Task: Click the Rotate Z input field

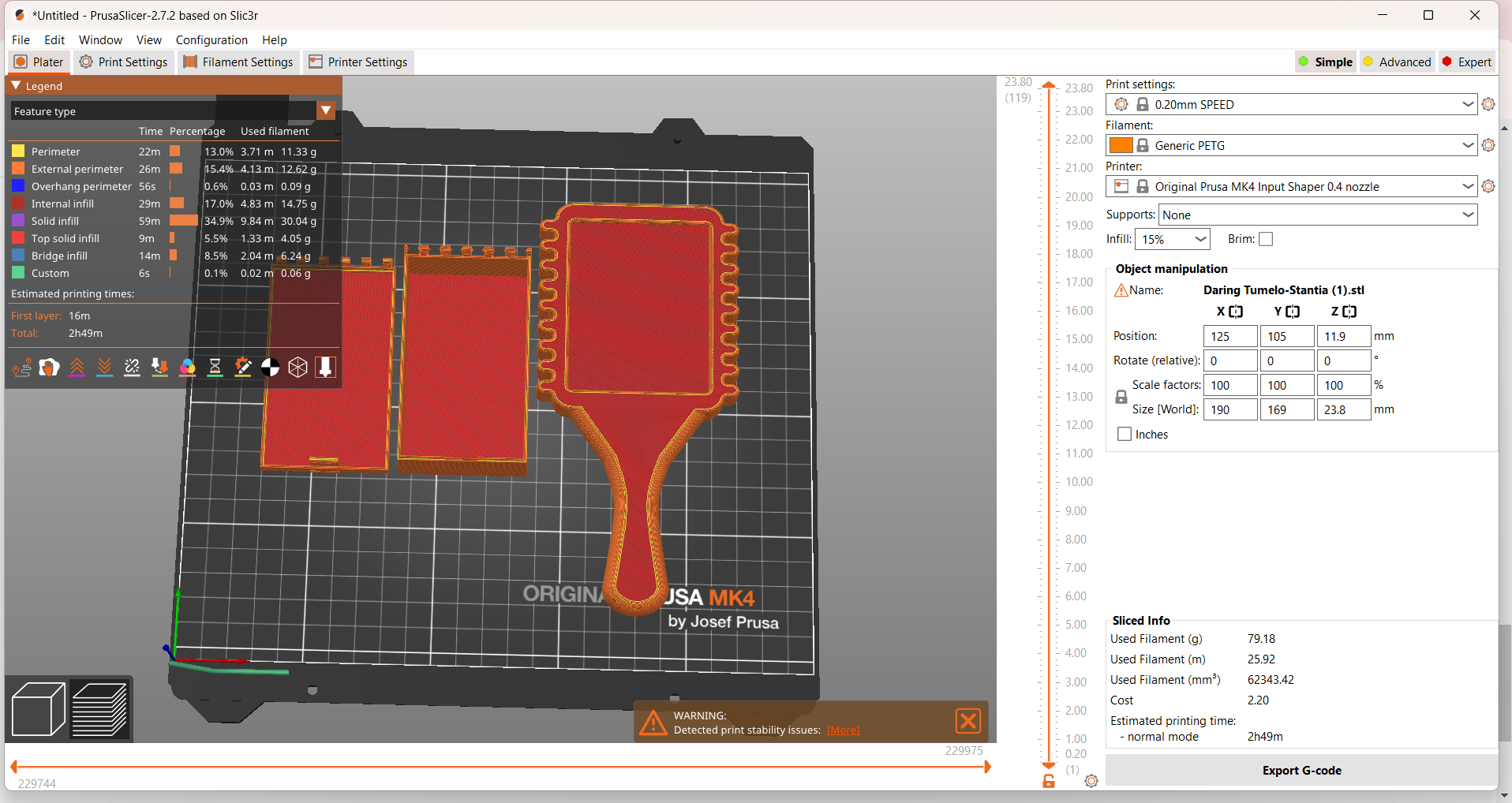Action: click(1344, 360)
